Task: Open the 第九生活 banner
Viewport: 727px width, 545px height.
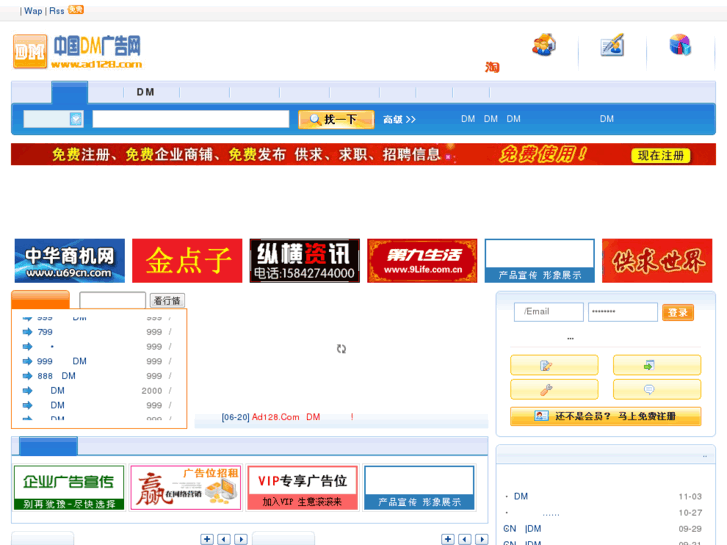Action: [x=422, y=261]
